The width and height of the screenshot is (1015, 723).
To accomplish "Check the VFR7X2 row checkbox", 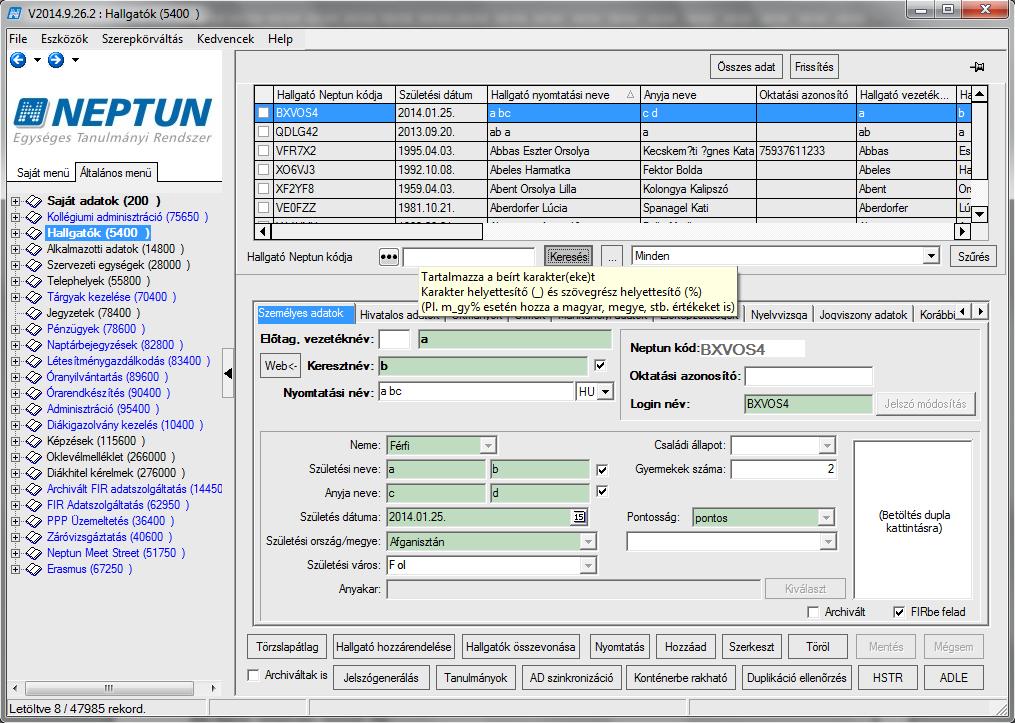I will 263,151.
